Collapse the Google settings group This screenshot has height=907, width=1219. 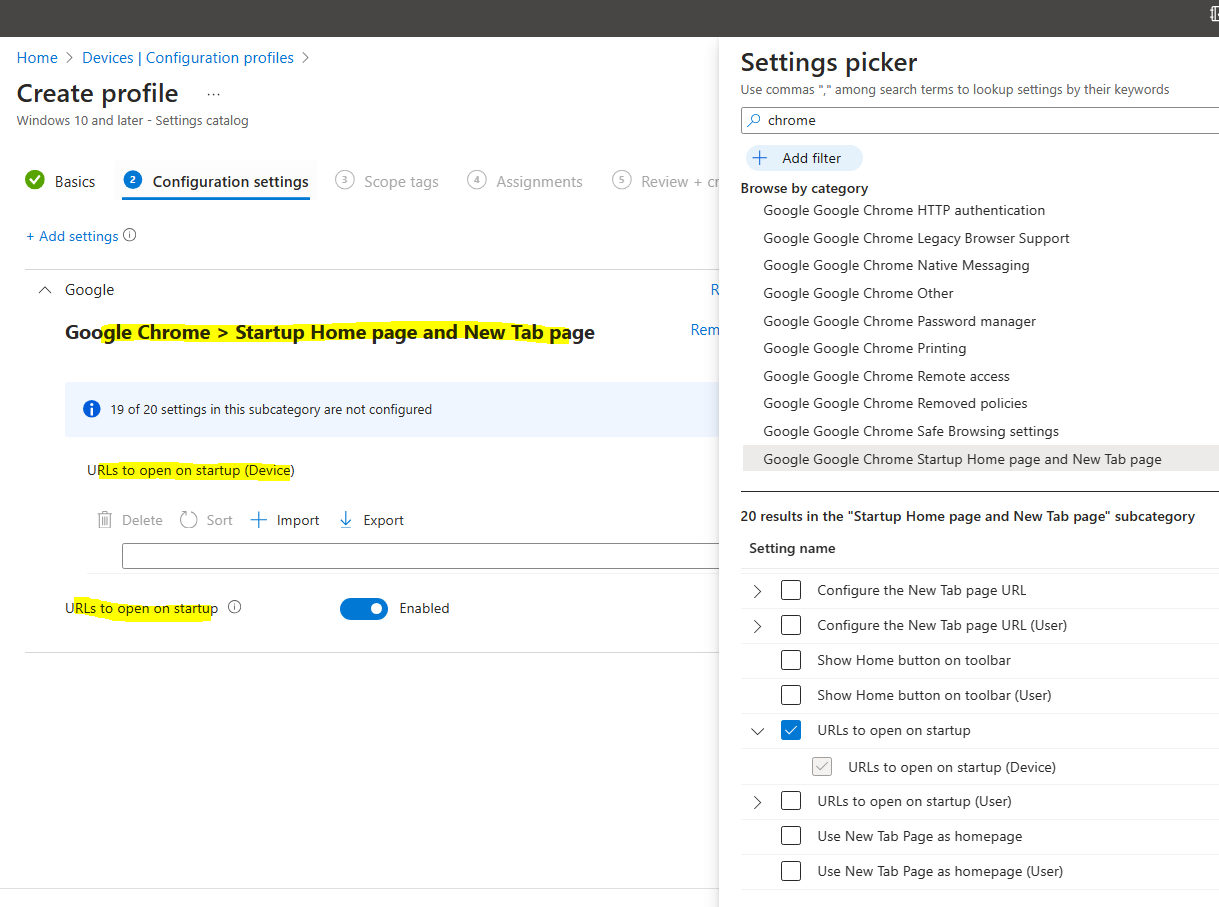tap(44, 290)
